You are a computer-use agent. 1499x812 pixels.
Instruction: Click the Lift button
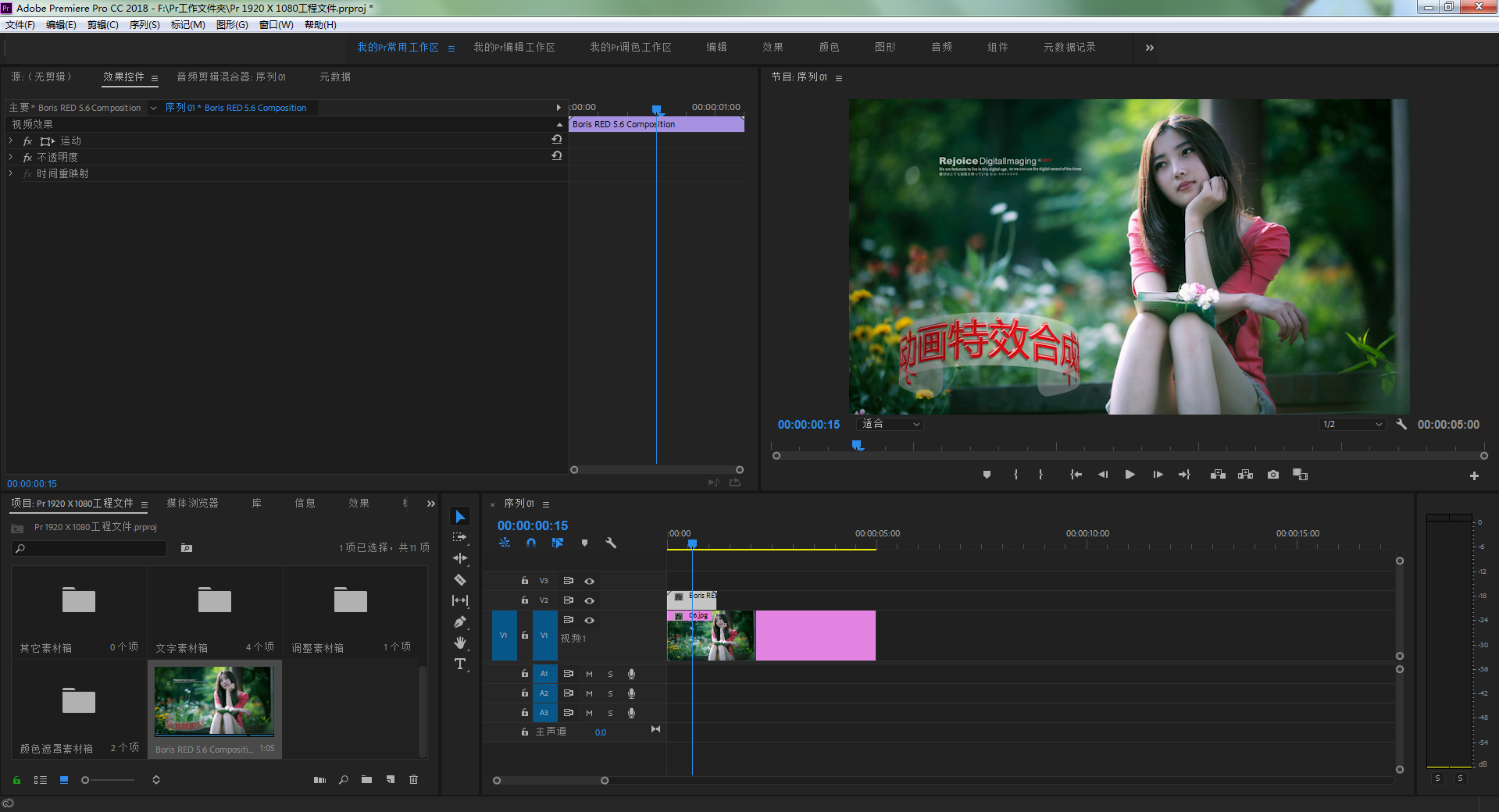click(x=1218, y=475)
